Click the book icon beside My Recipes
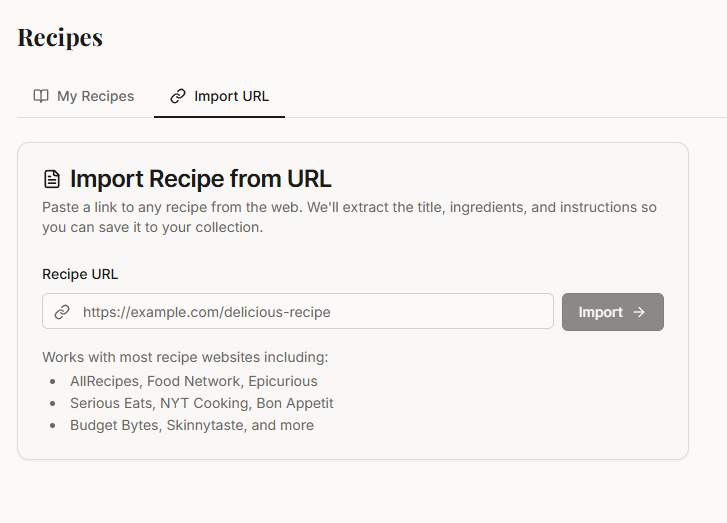727x523 pixels. point(41,96)
